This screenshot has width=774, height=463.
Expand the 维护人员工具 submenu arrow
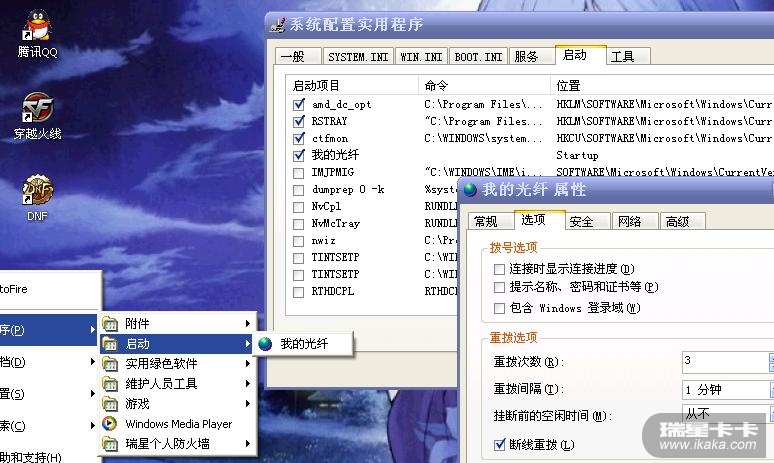click(248, 384)
